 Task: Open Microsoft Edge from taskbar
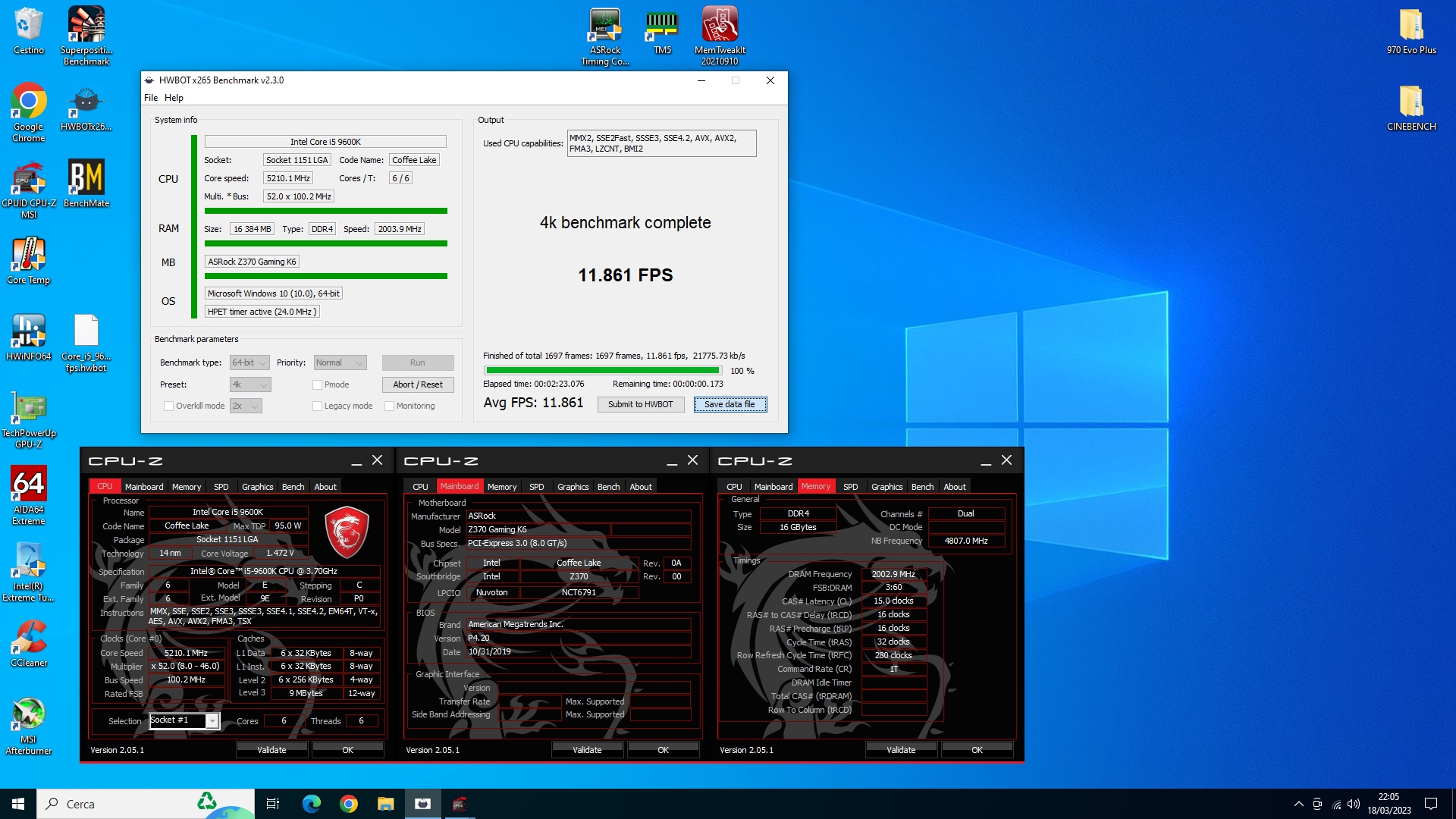(311, 804)
